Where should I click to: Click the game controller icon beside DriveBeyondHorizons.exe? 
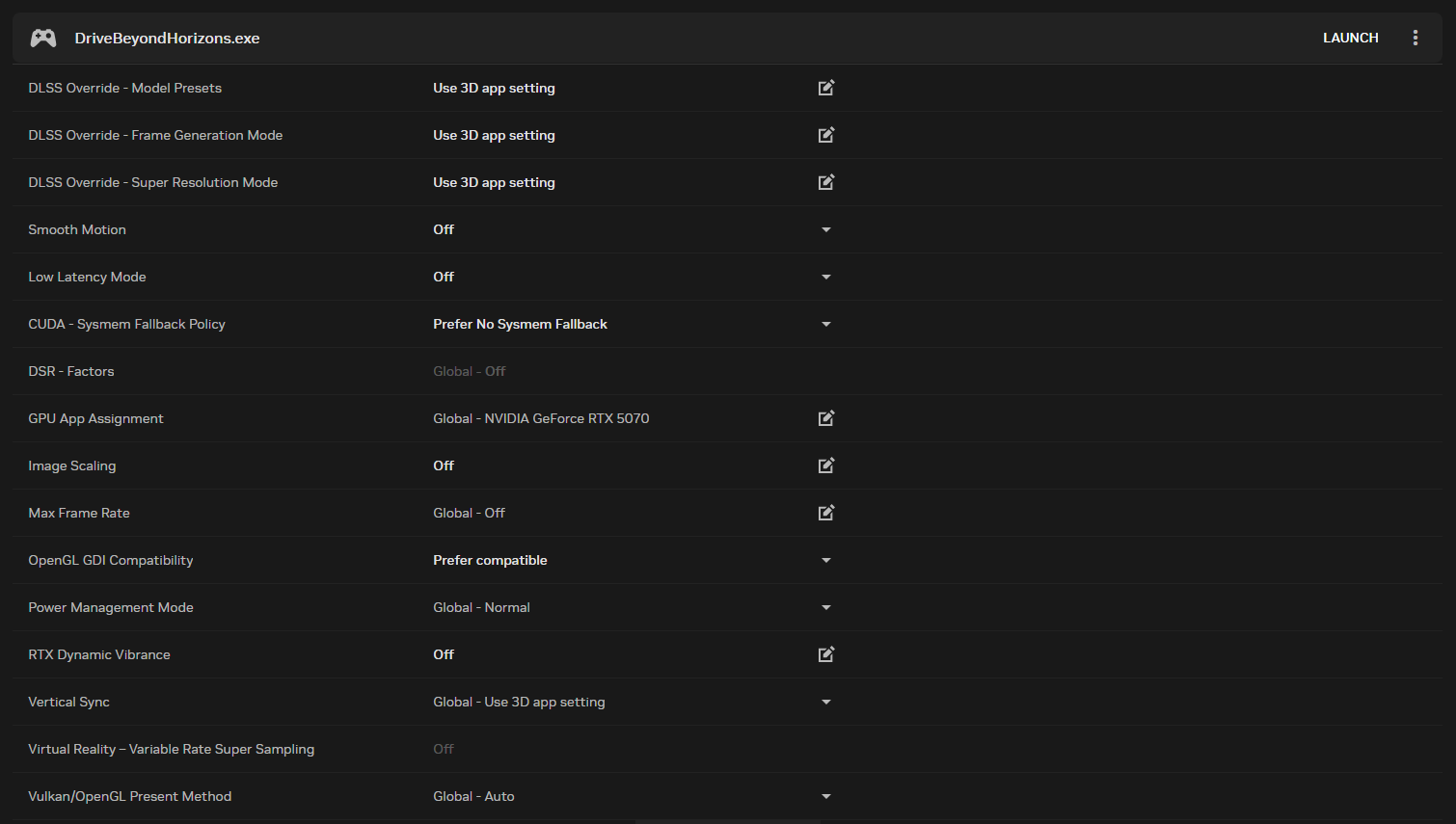43,38
